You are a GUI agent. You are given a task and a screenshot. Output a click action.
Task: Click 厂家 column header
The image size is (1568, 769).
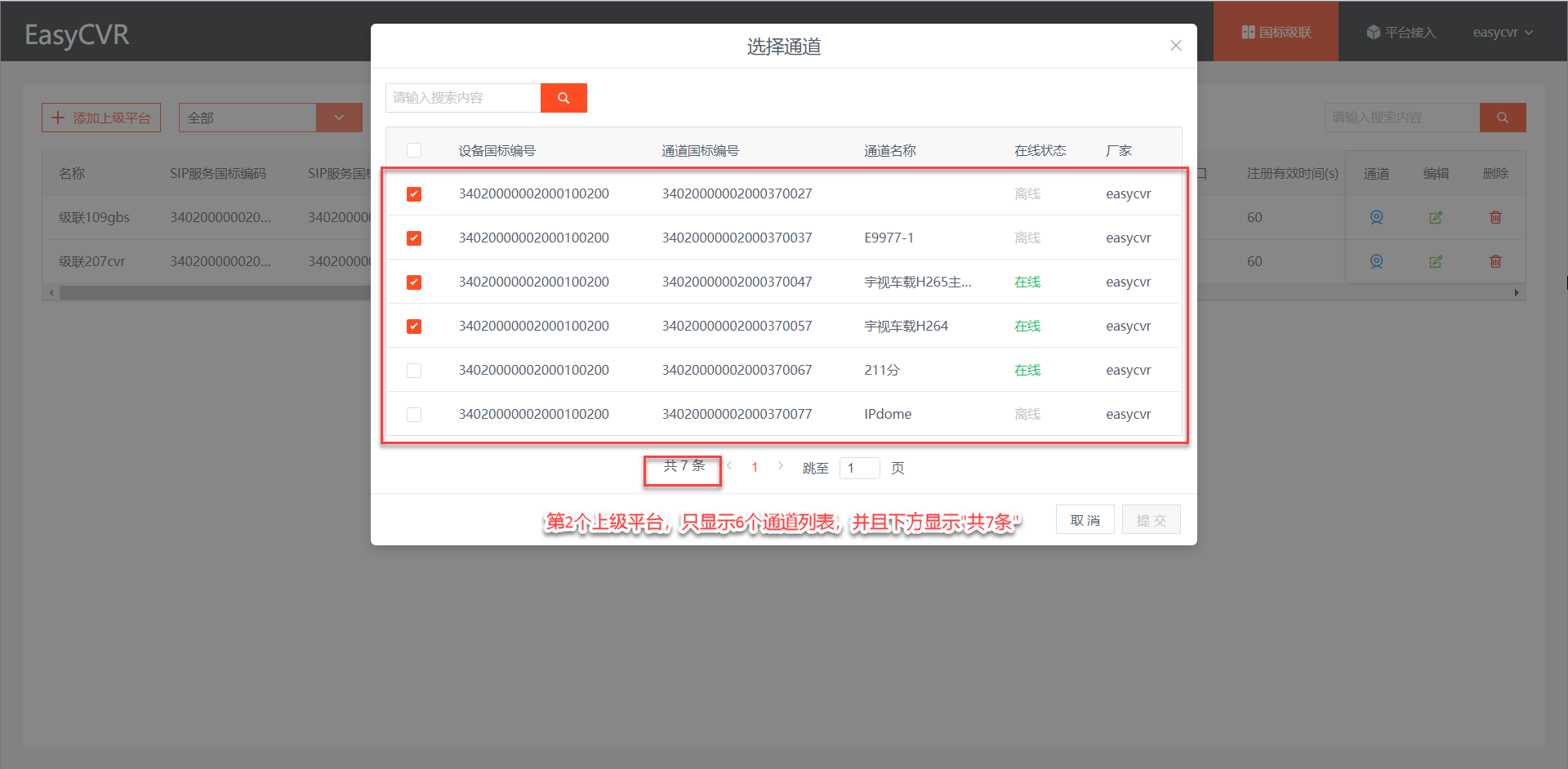point(1119,150)
